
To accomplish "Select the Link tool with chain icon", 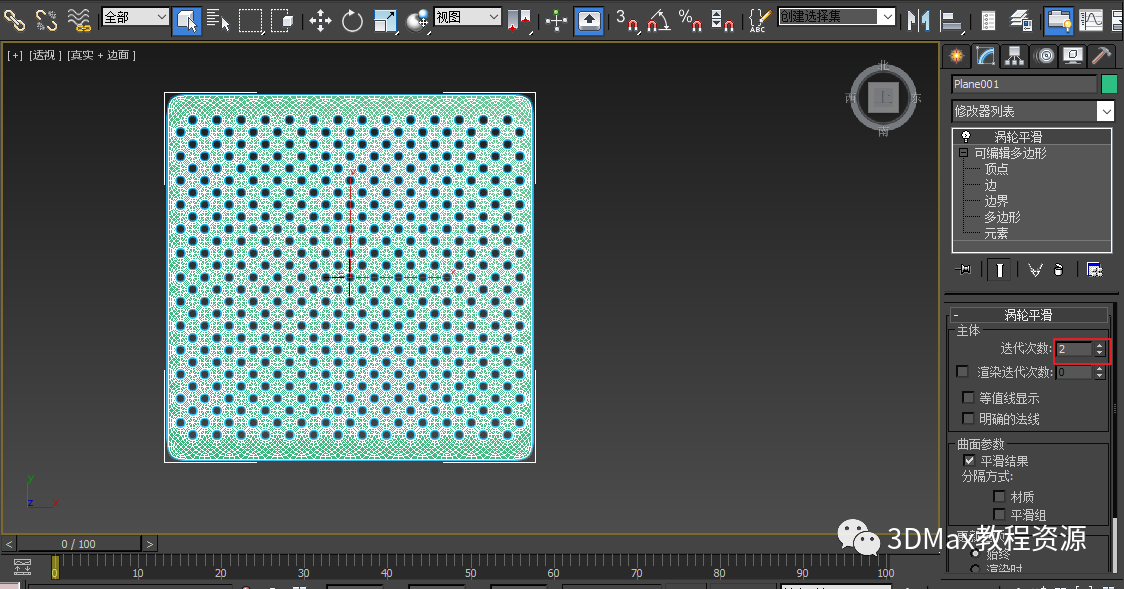I will point(14,19).
